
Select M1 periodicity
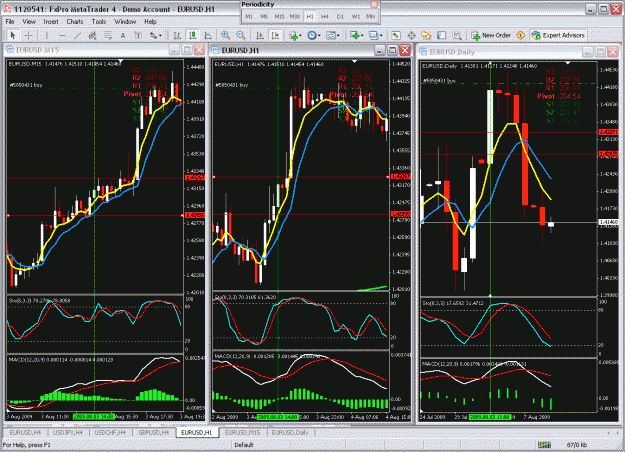click(249, 16)
